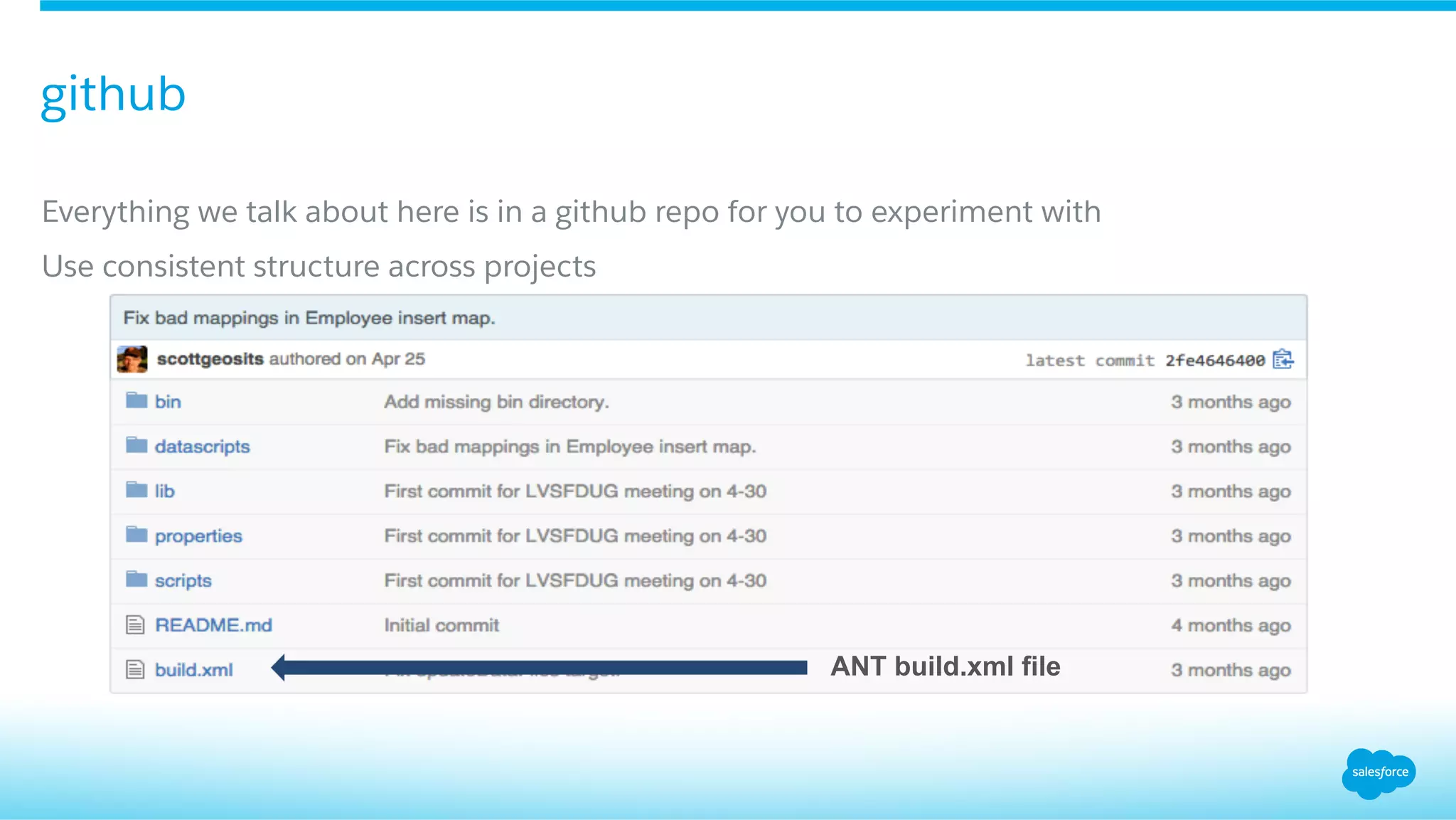Open latest commit 2fe4646400

click(x=1215, y=361)
